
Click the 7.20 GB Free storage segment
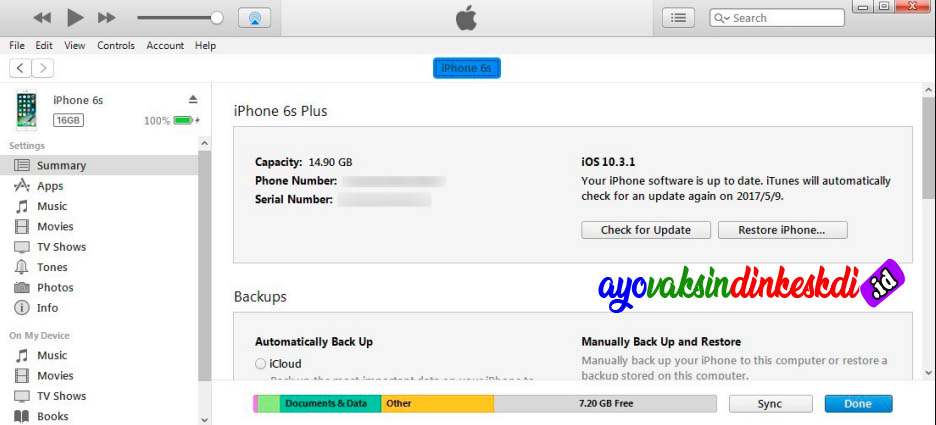pyautogui.click(x=605, y=404)
